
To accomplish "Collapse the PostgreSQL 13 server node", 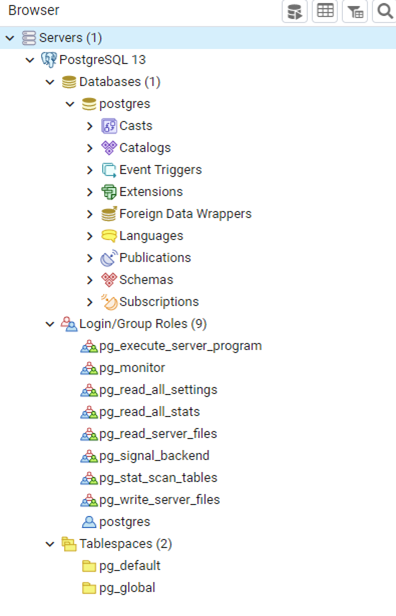I will pyautogui.click(x=30, y=60).
